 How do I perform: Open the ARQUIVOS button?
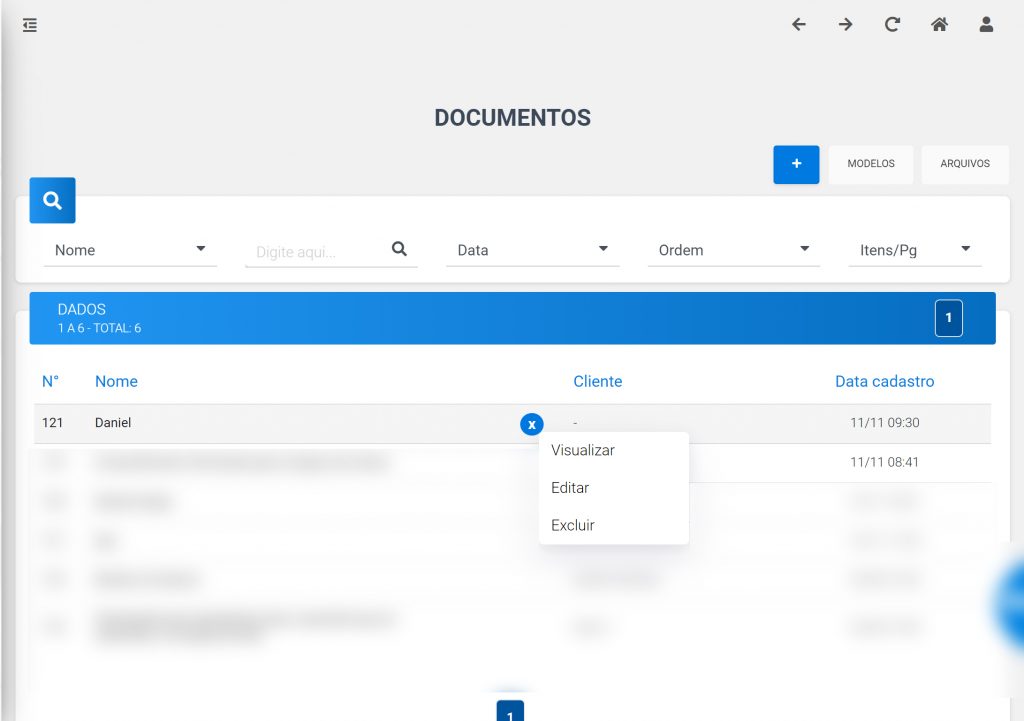point(965,164)
